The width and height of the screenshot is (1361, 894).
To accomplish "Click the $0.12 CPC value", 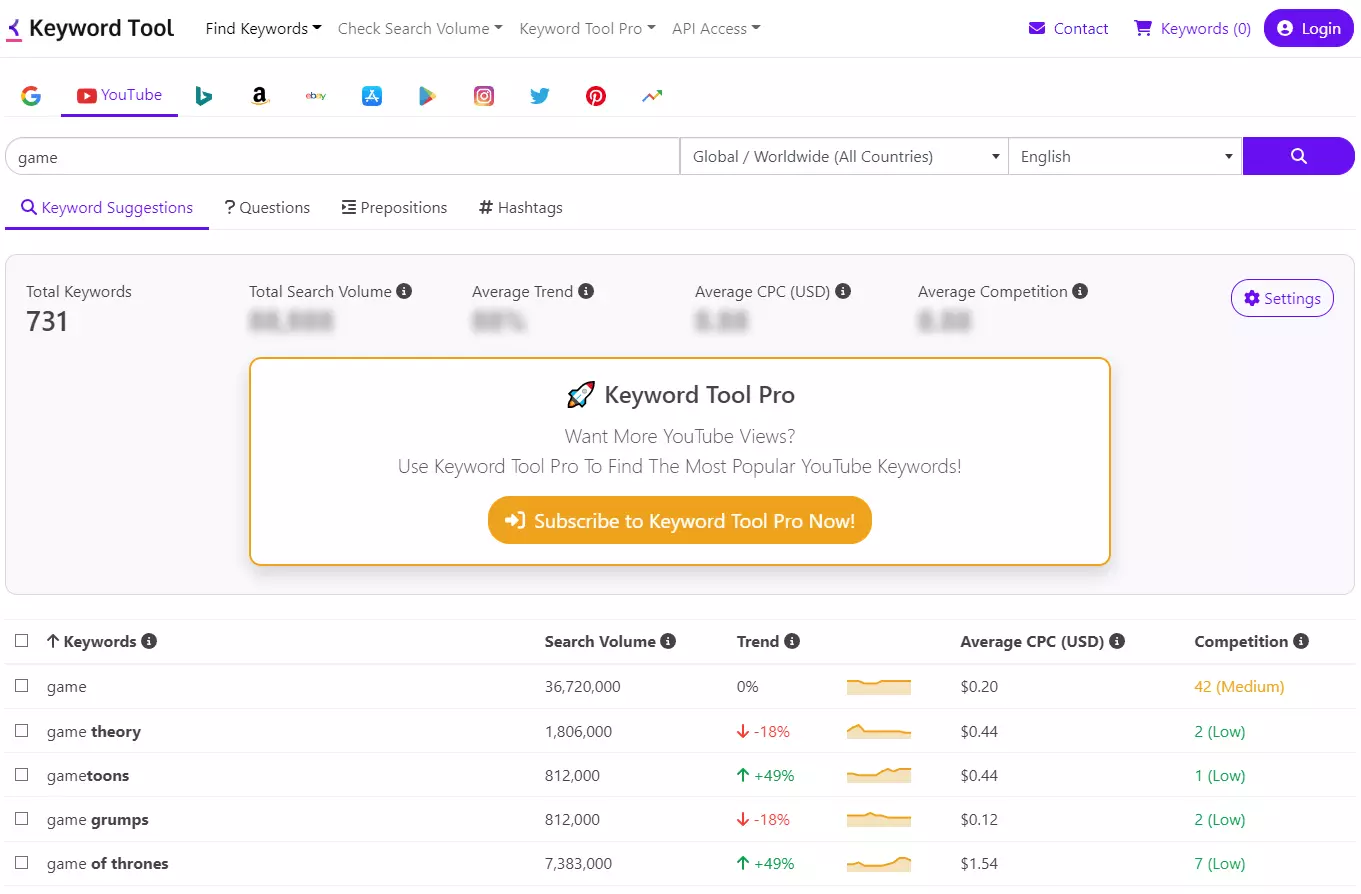I will (979, 819).
